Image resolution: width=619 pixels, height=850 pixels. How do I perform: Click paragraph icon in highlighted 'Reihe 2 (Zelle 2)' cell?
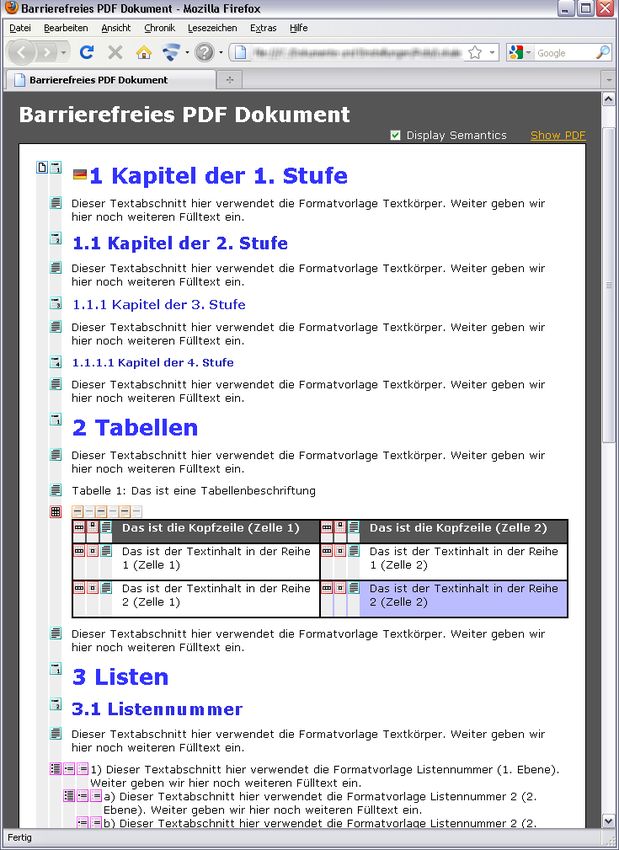354,588
